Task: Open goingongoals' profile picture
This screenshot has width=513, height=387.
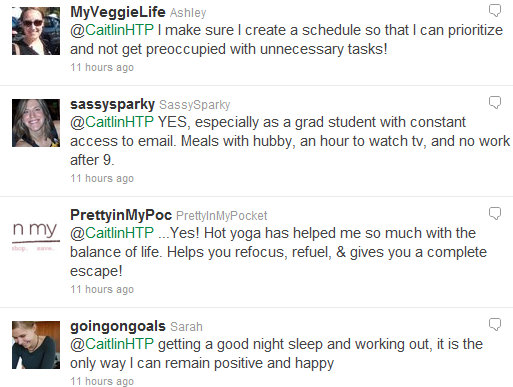Action: click(x=36, y=345)
